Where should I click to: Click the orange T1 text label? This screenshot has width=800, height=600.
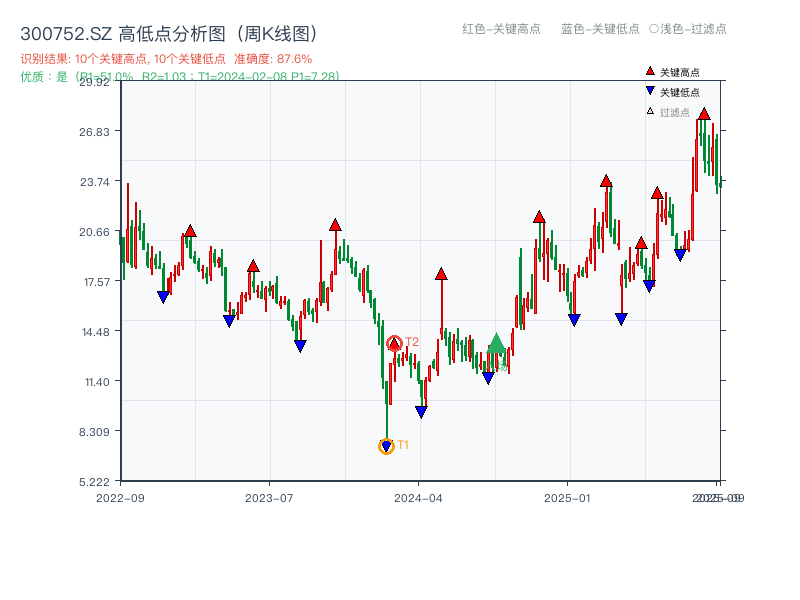pos(403,445)
